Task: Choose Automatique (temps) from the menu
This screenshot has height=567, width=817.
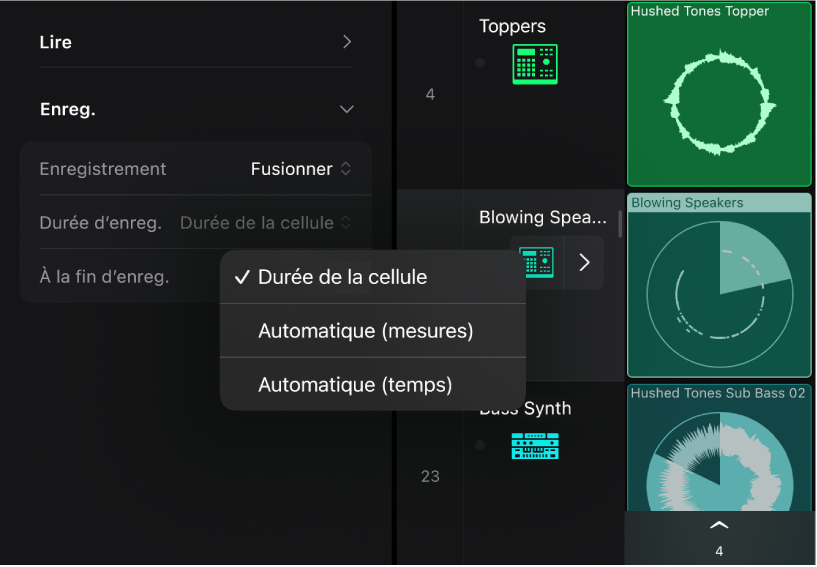Action: click(x=355, y=384)
